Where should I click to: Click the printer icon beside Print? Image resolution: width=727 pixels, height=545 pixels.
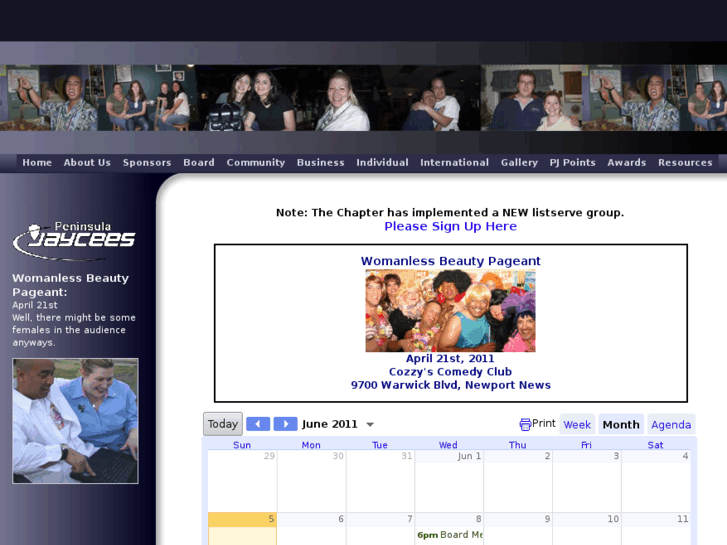[525, 424]
